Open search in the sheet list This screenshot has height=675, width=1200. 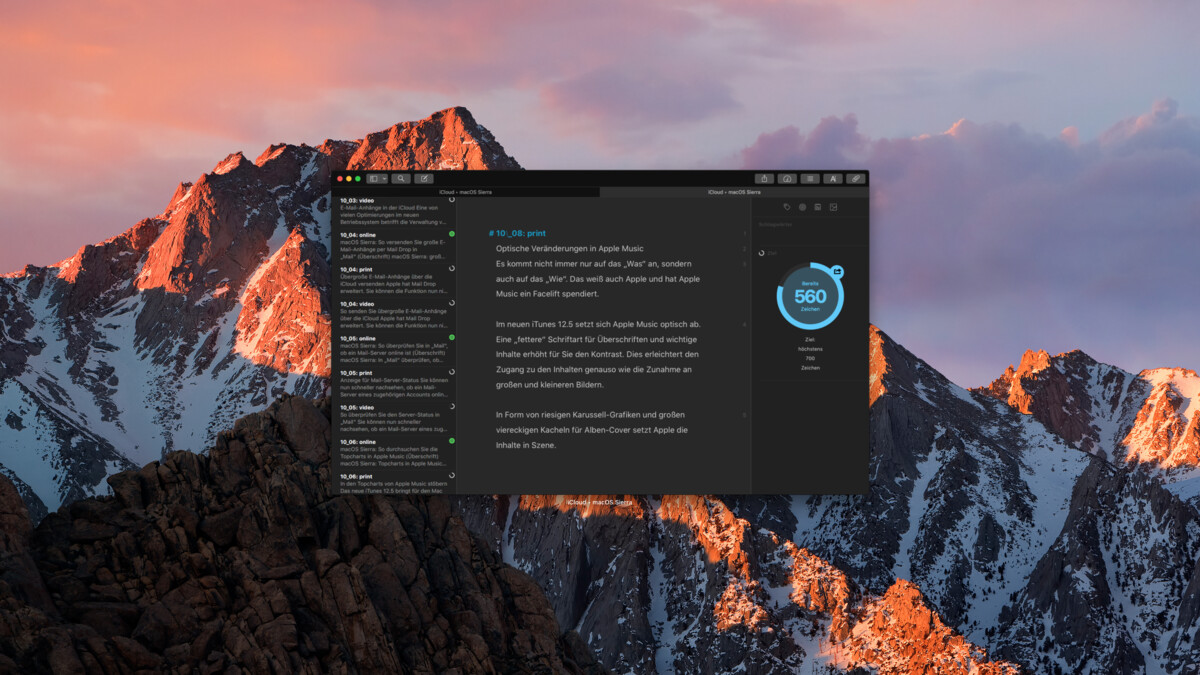coord(400,179)
